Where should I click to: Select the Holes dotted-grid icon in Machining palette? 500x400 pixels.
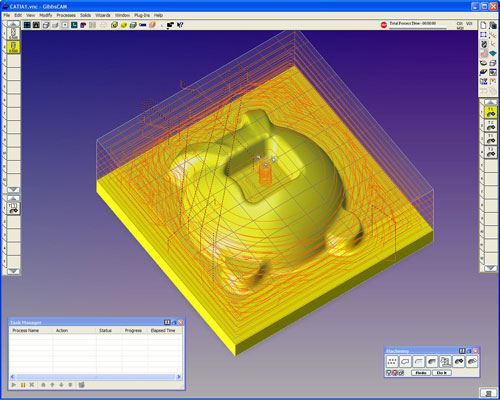click(x=392, y=361)
